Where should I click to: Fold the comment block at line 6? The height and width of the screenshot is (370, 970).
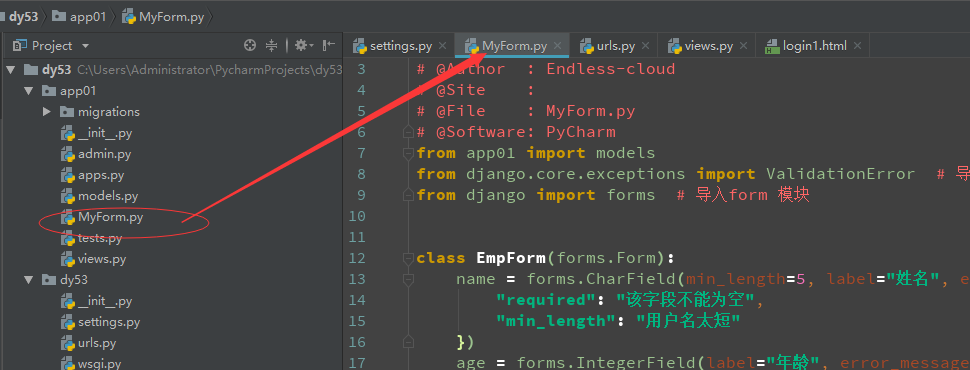[408, 132]
